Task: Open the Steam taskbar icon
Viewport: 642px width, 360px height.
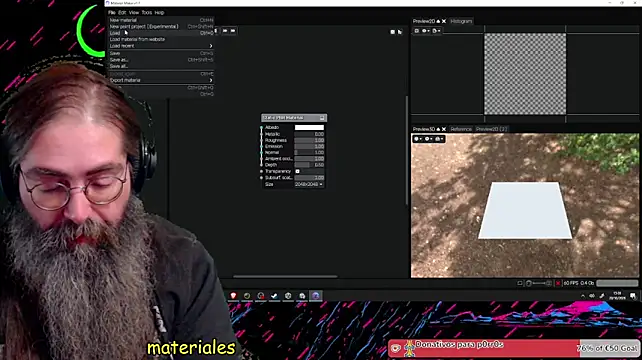Action: tap(274, 296)
